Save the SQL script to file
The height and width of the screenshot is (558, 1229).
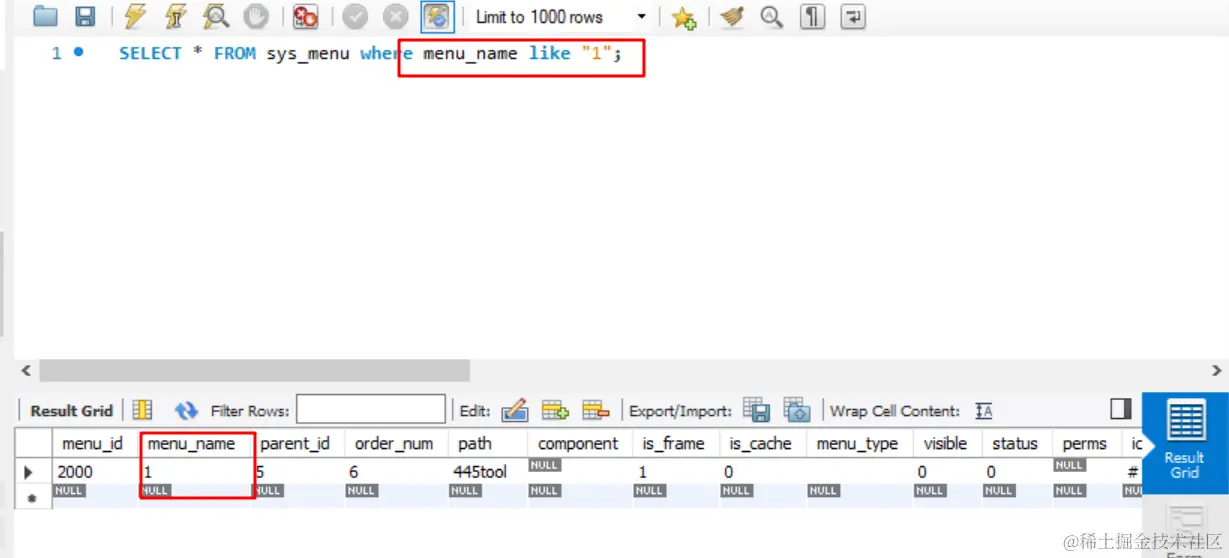86,16
